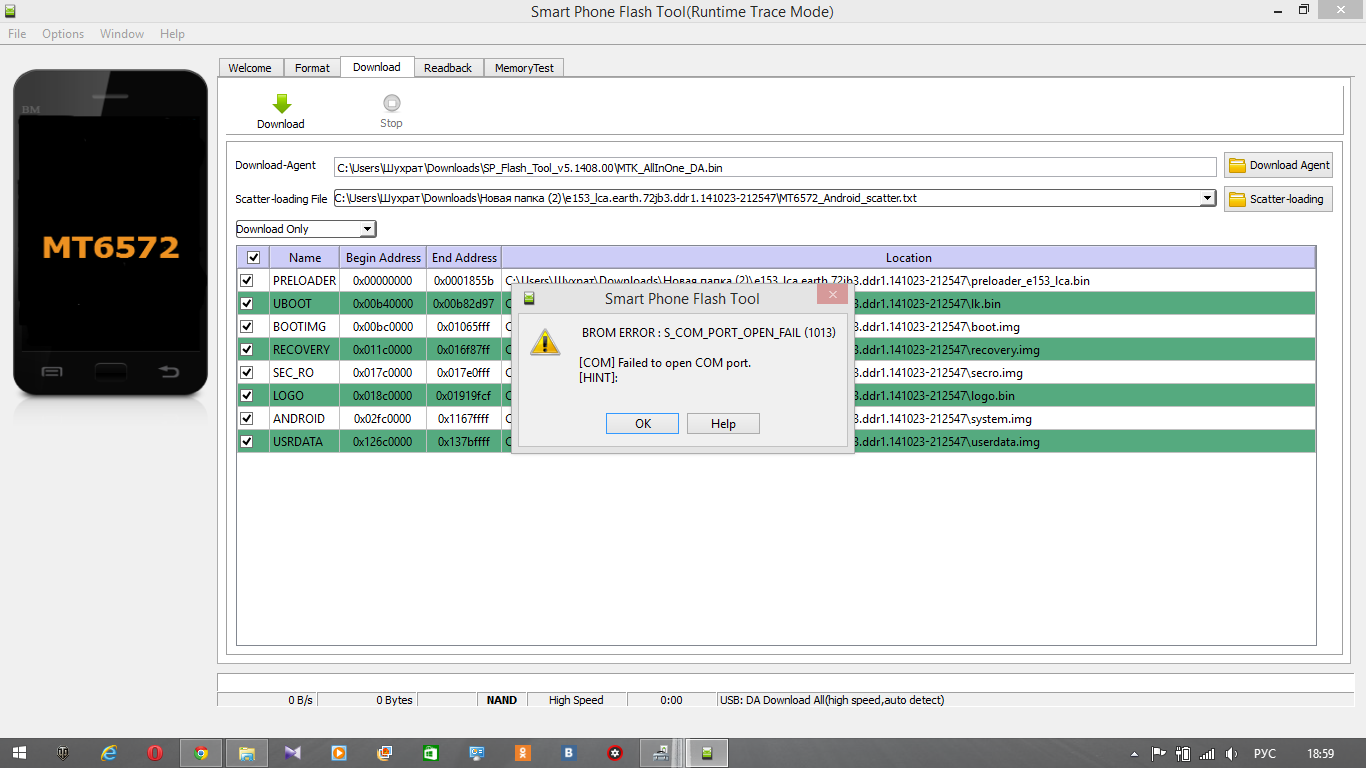The height and width of the screenshot is (768, 1366).
Task: Click the Download-Agent file path field
Action: [774, 167]
